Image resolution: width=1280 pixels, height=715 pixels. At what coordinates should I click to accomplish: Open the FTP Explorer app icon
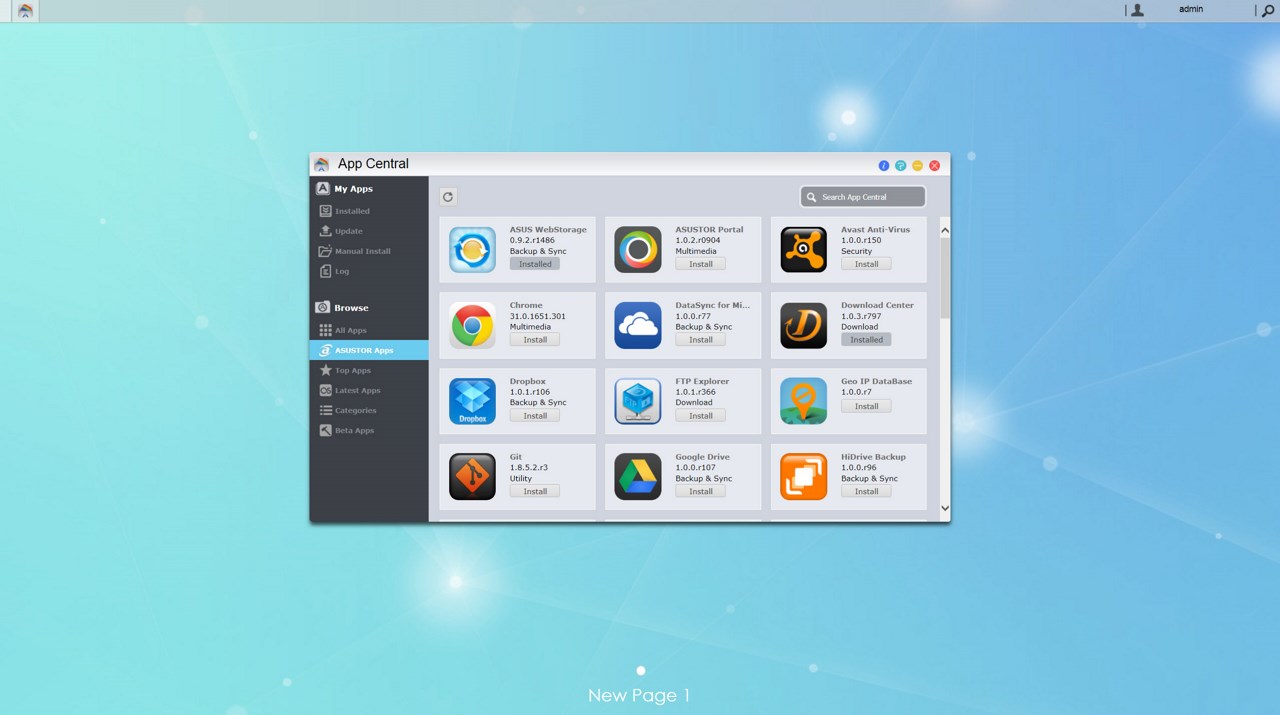pyautogui.click(x=638, y=401)
